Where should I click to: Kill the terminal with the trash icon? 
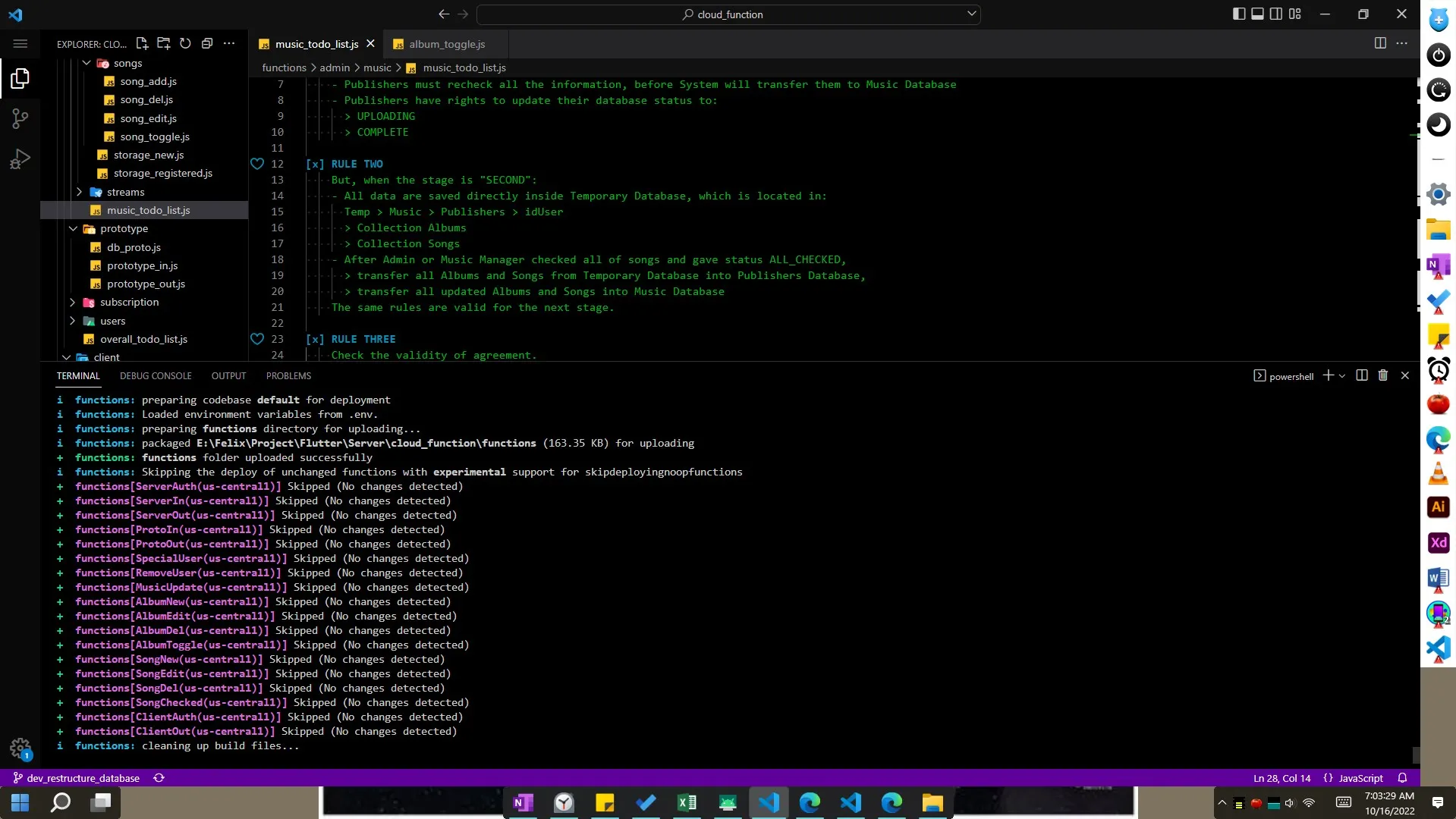click(1382, 375)
